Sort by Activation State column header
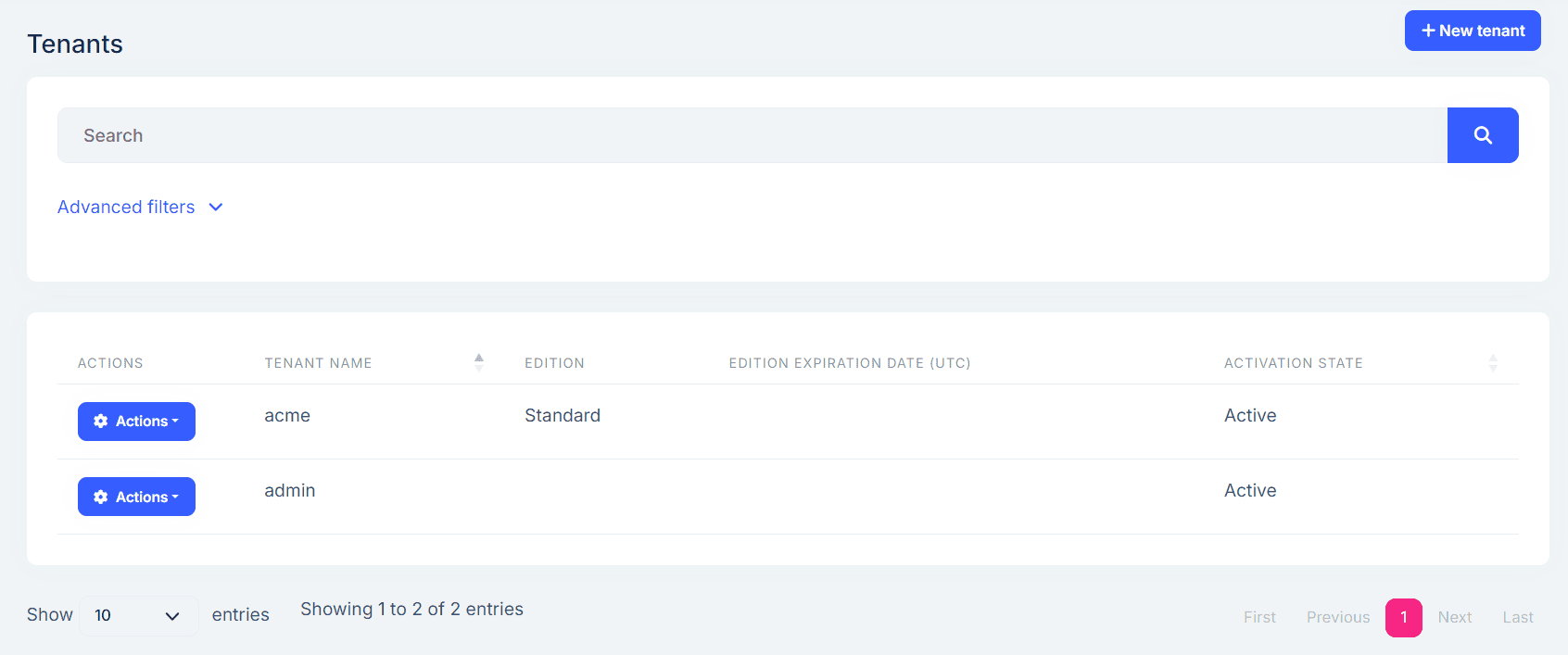 1293,363
